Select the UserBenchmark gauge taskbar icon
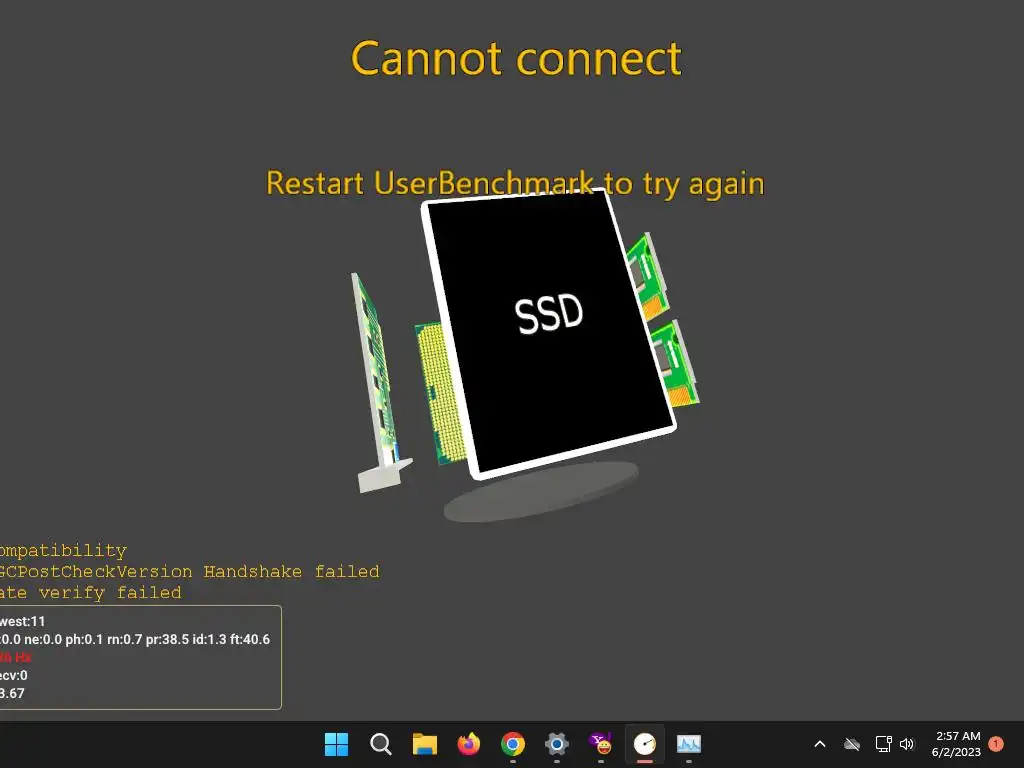This screenshot has width=1024, height=768. (645, 744)
